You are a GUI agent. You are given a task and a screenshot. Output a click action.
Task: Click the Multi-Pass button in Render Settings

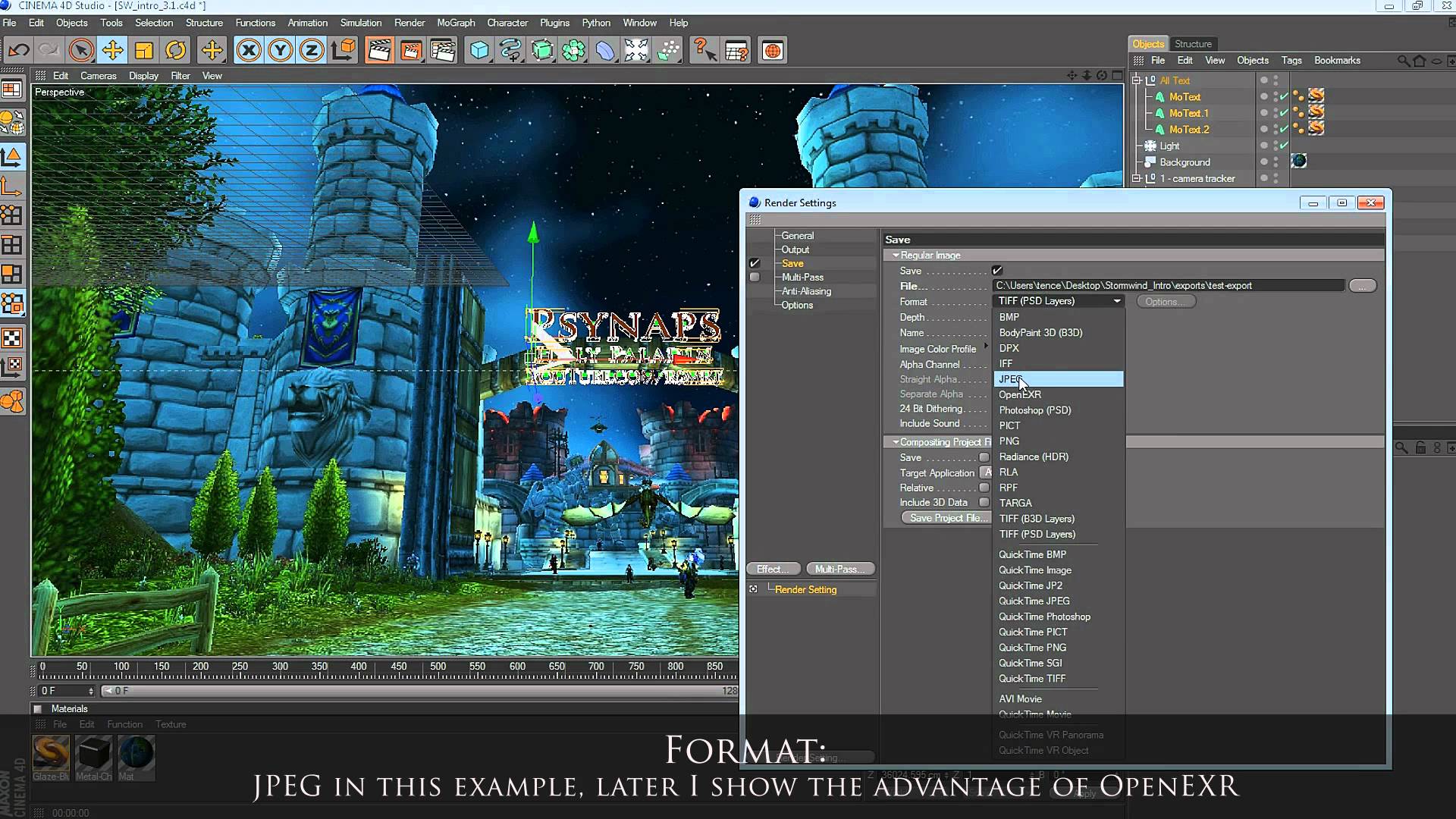pyautogui.click(x=840, y=568)
